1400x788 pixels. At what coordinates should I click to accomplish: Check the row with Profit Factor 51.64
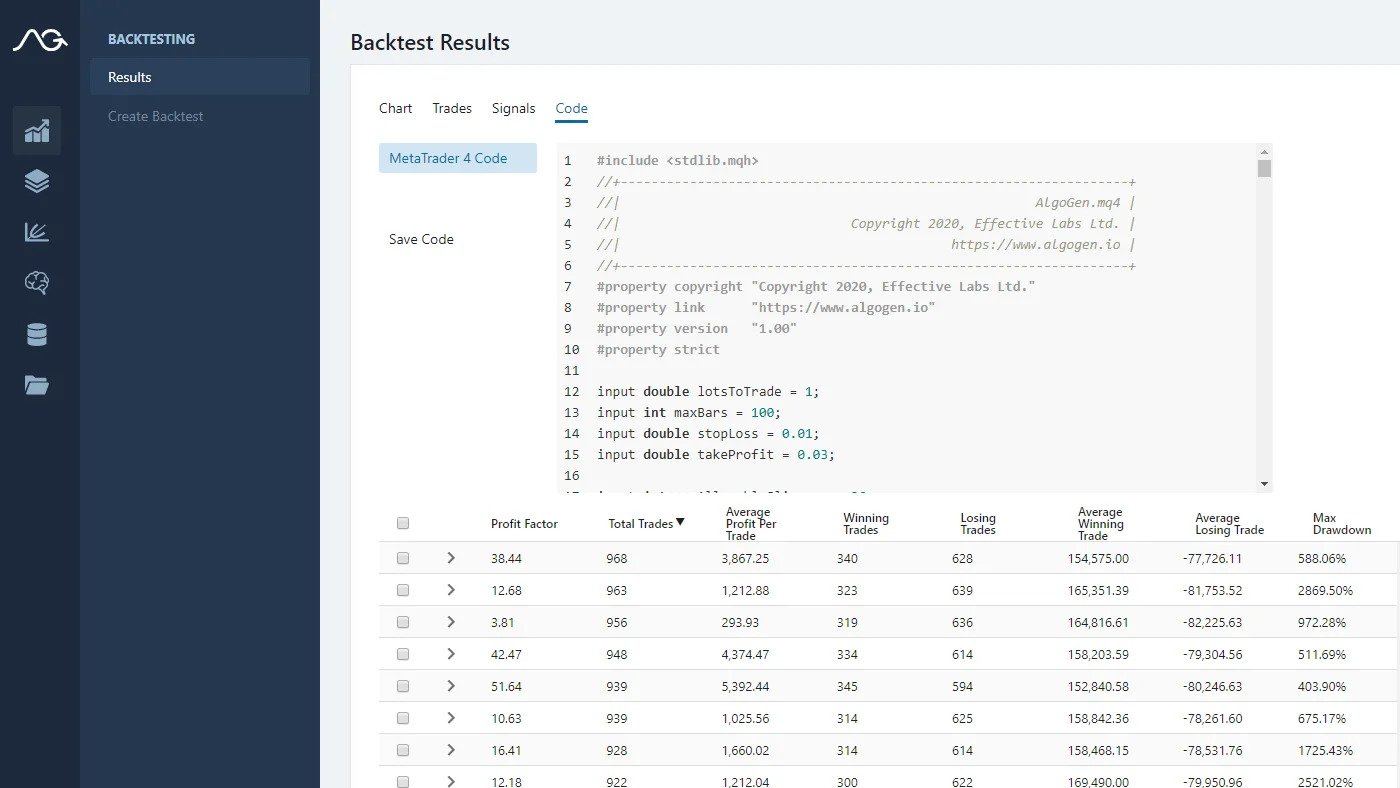[403, 686]
